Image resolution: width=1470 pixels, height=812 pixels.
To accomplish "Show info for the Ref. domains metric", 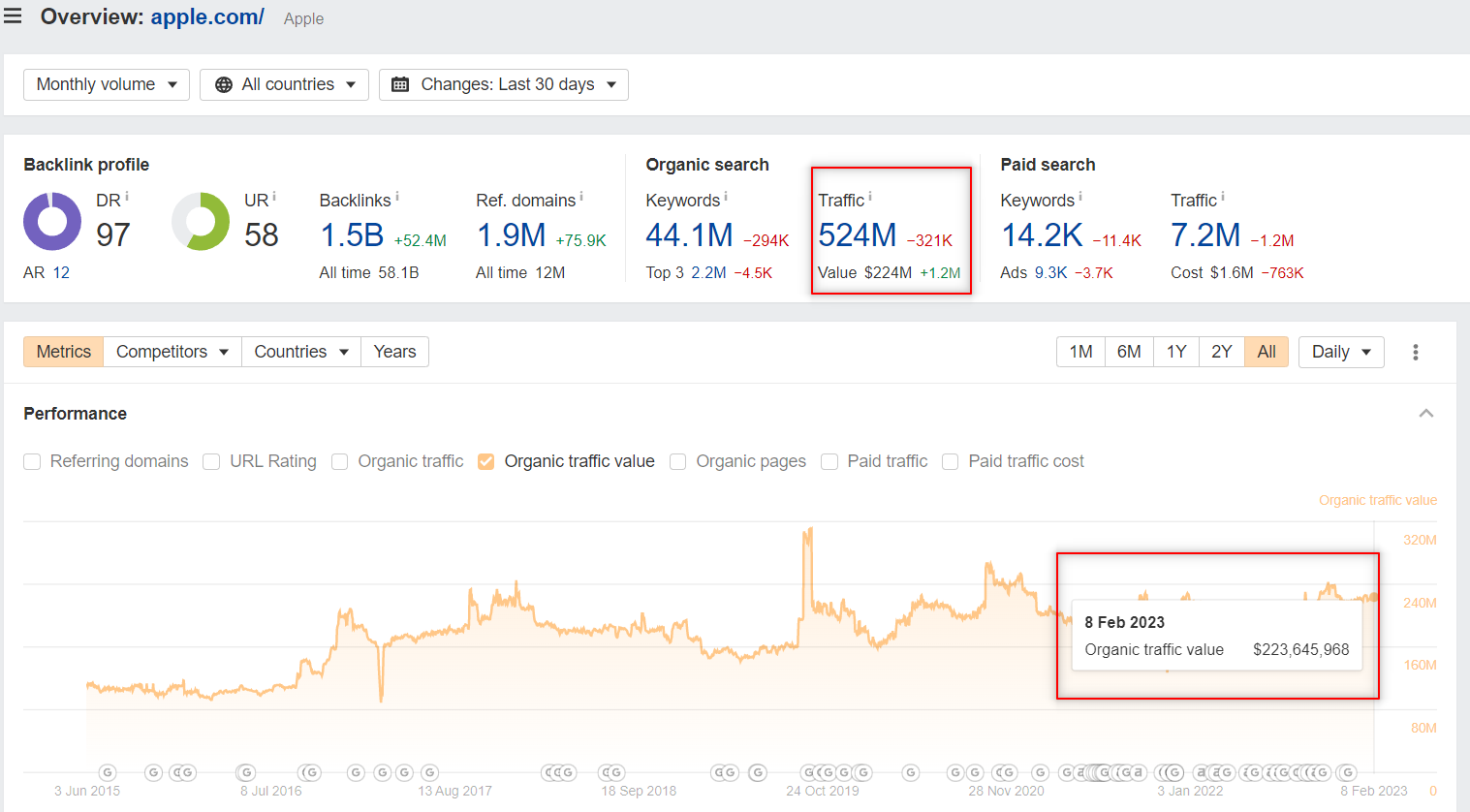I will (x=581, y=197).
